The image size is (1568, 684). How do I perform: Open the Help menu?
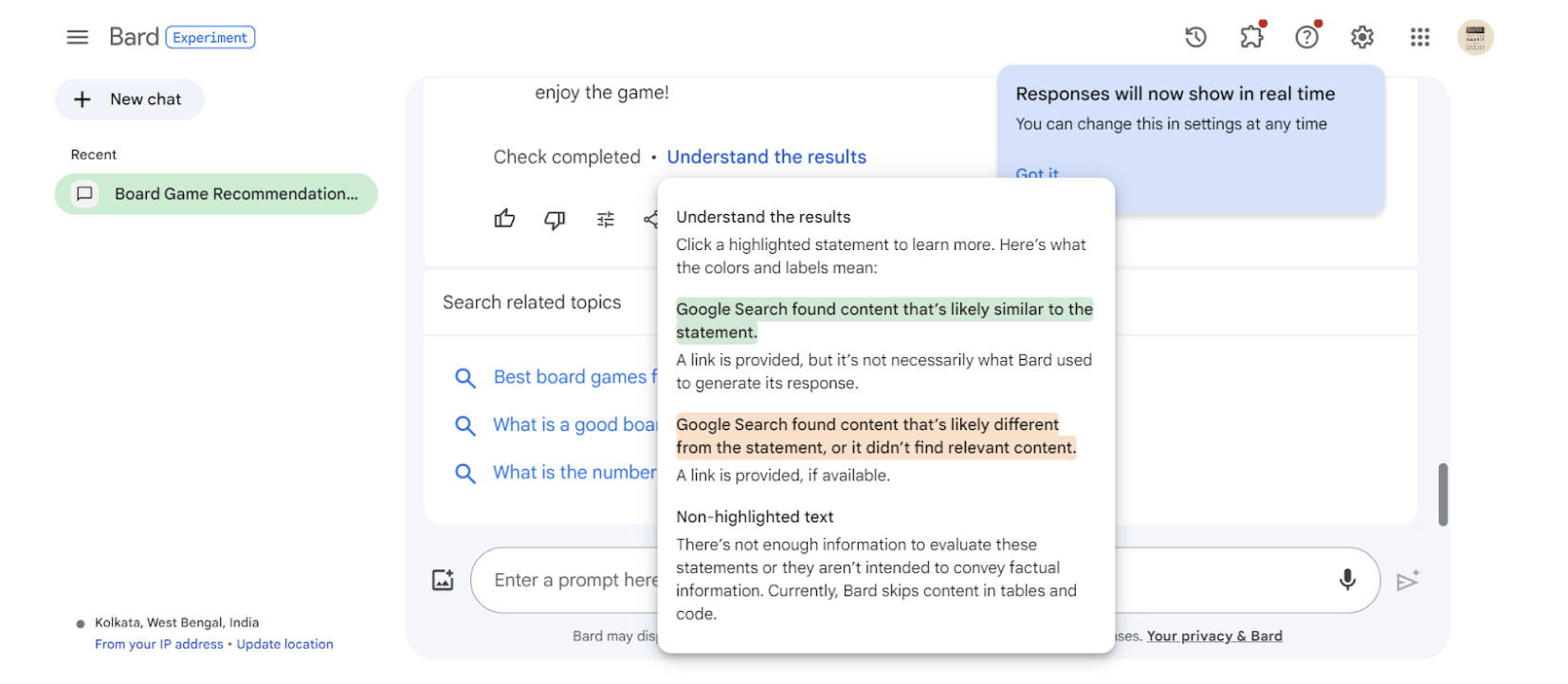1306,36
